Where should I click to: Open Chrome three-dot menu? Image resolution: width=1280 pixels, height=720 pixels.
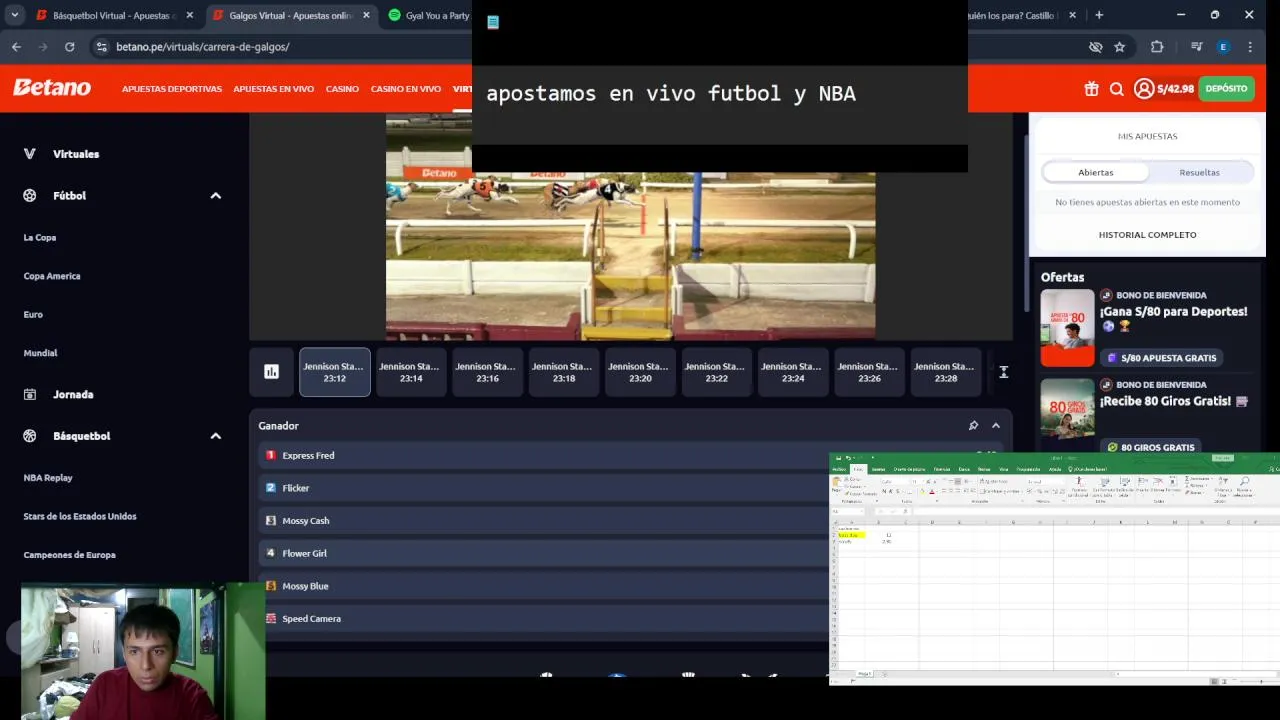(1250, 46)
